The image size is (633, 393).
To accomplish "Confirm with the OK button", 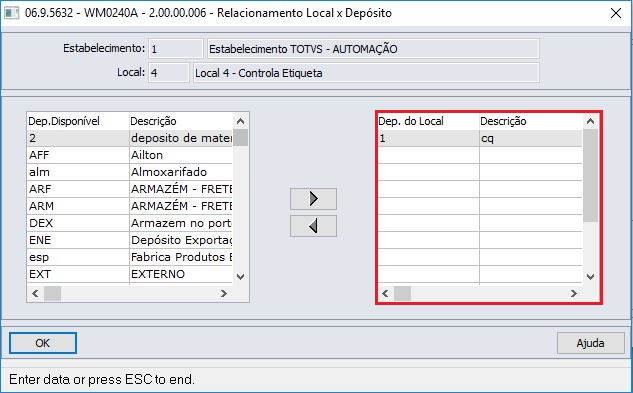I will [43, 343].
